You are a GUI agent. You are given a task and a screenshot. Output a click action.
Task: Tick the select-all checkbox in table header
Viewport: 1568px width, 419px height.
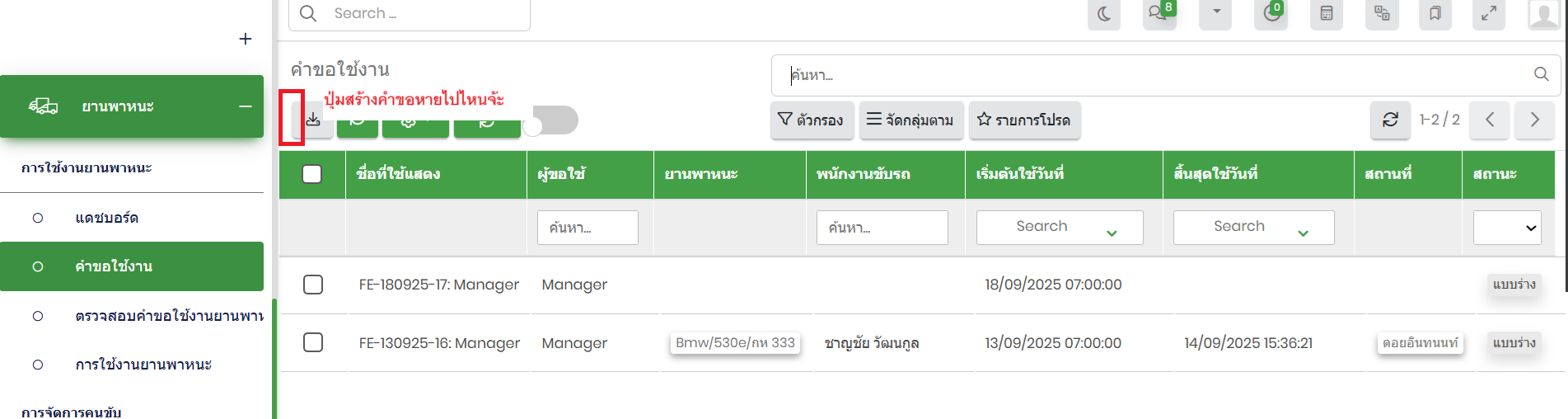point(312,174)
